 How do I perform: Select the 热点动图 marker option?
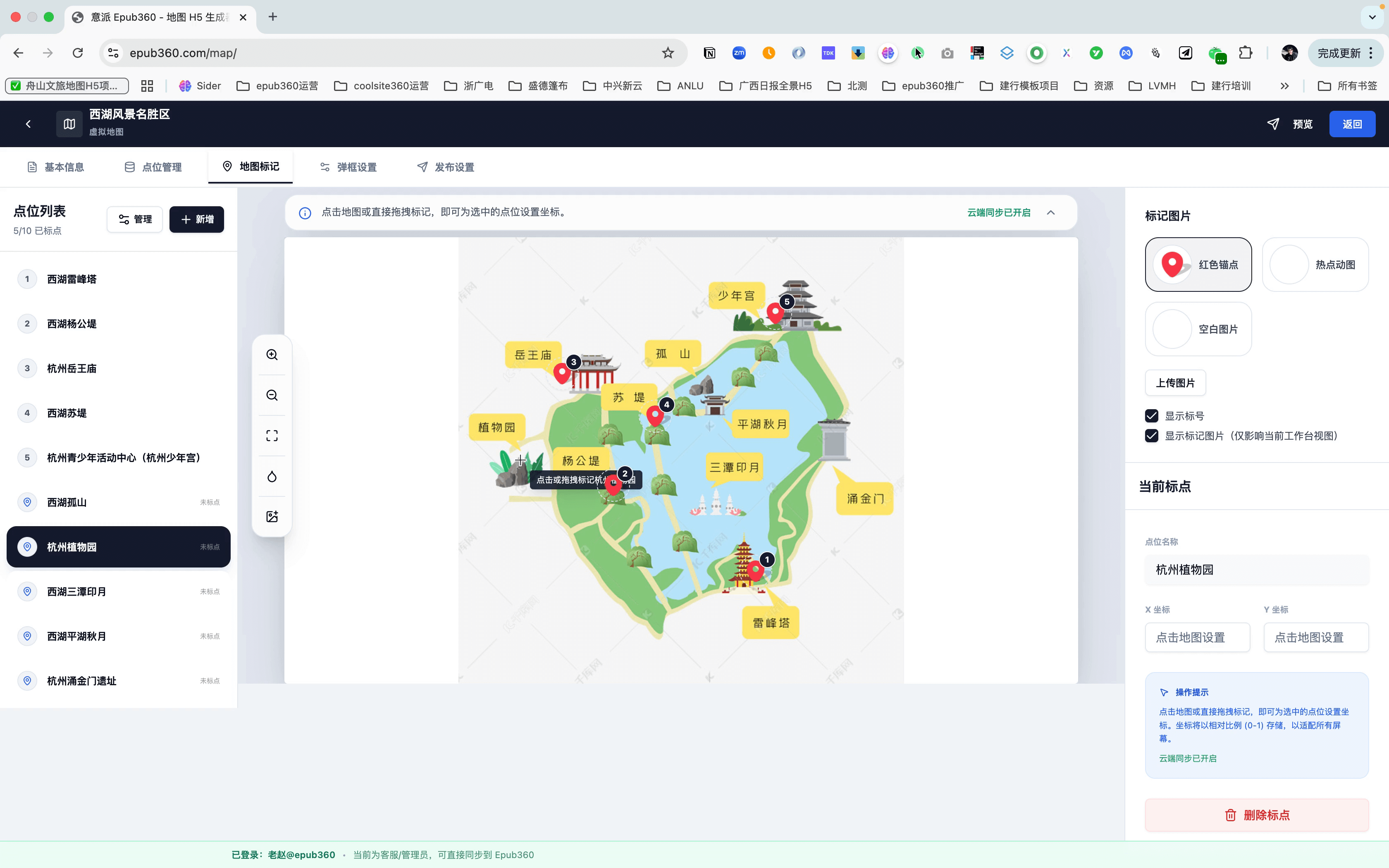coord(1315,265)
